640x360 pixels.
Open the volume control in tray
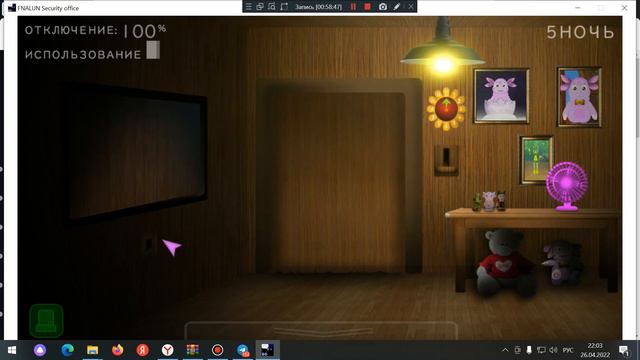pos(553,350)
